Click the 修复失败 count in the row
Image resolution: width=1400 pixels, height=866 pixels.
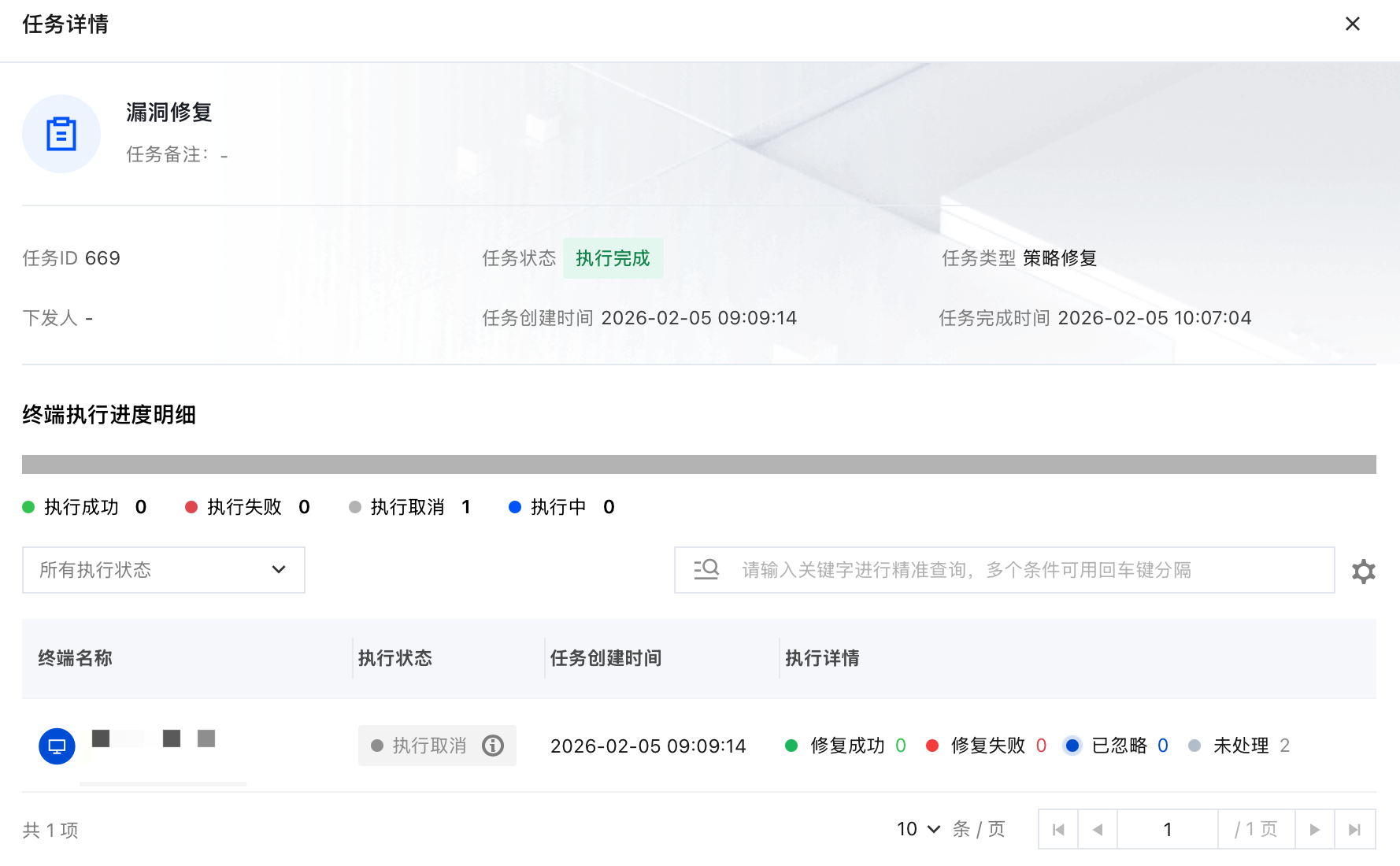tap(1041, 746)
